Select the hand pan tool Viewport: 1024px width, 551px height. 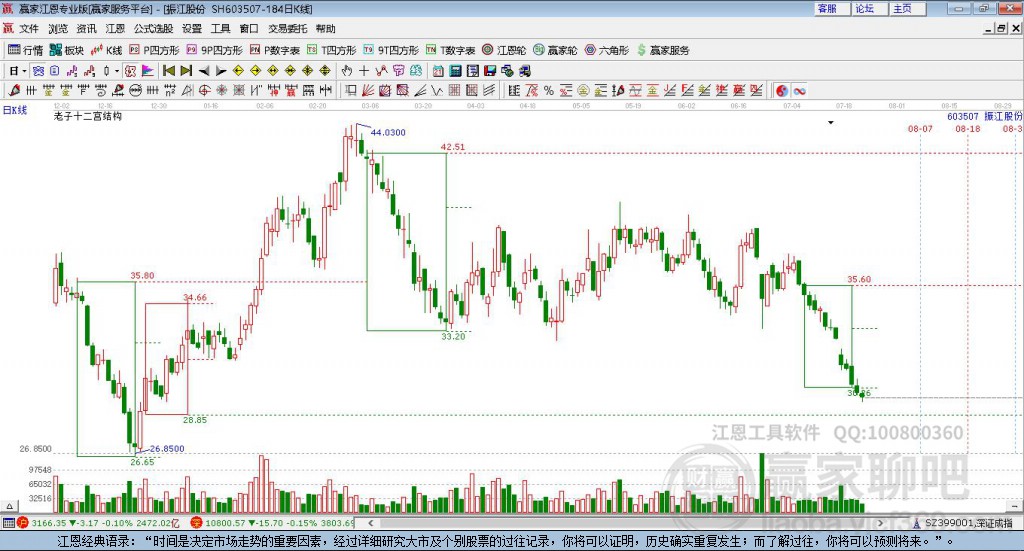click(346, 71)
